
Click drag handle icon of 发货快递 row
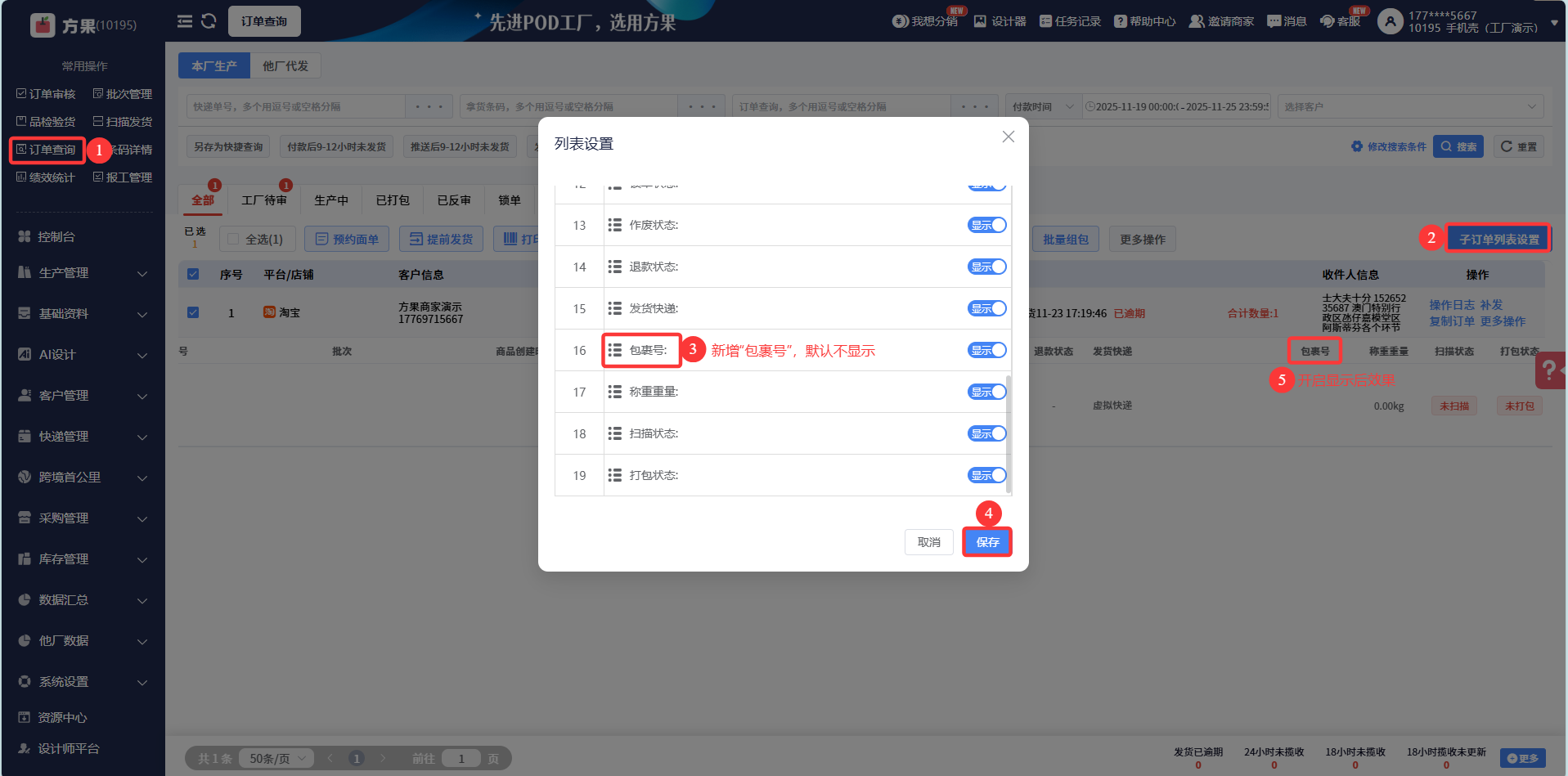click(615, 308)
